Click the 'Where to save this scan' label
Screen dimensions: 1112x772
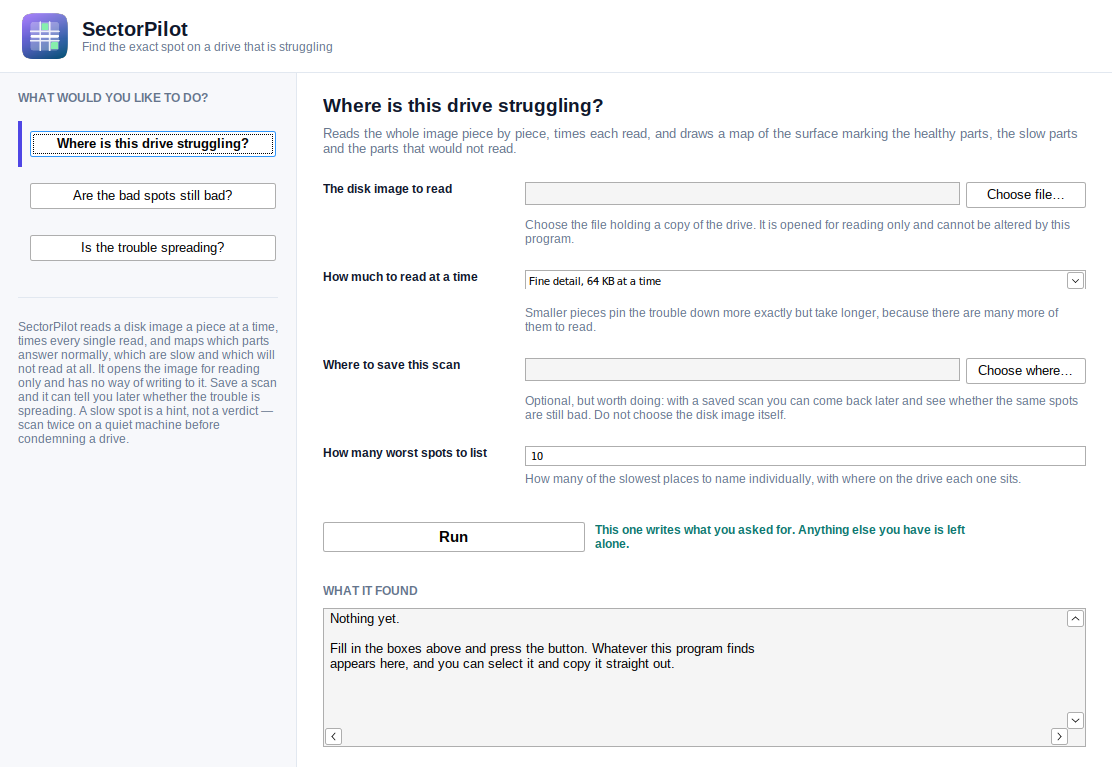click(391, 364)
